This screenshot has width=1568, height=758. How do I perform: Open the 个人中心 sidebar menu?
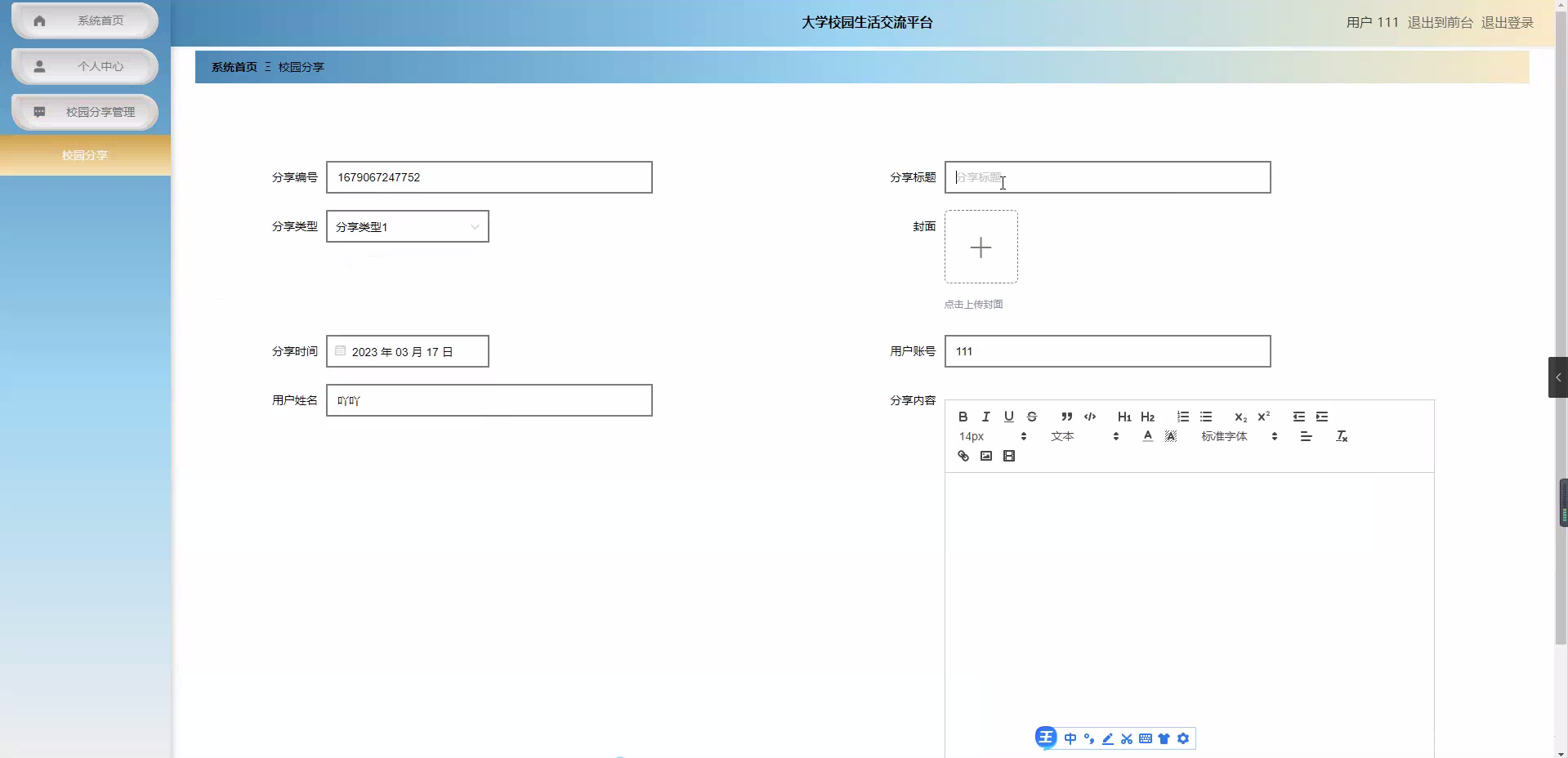pyautogui.click(x=85, y=66)
